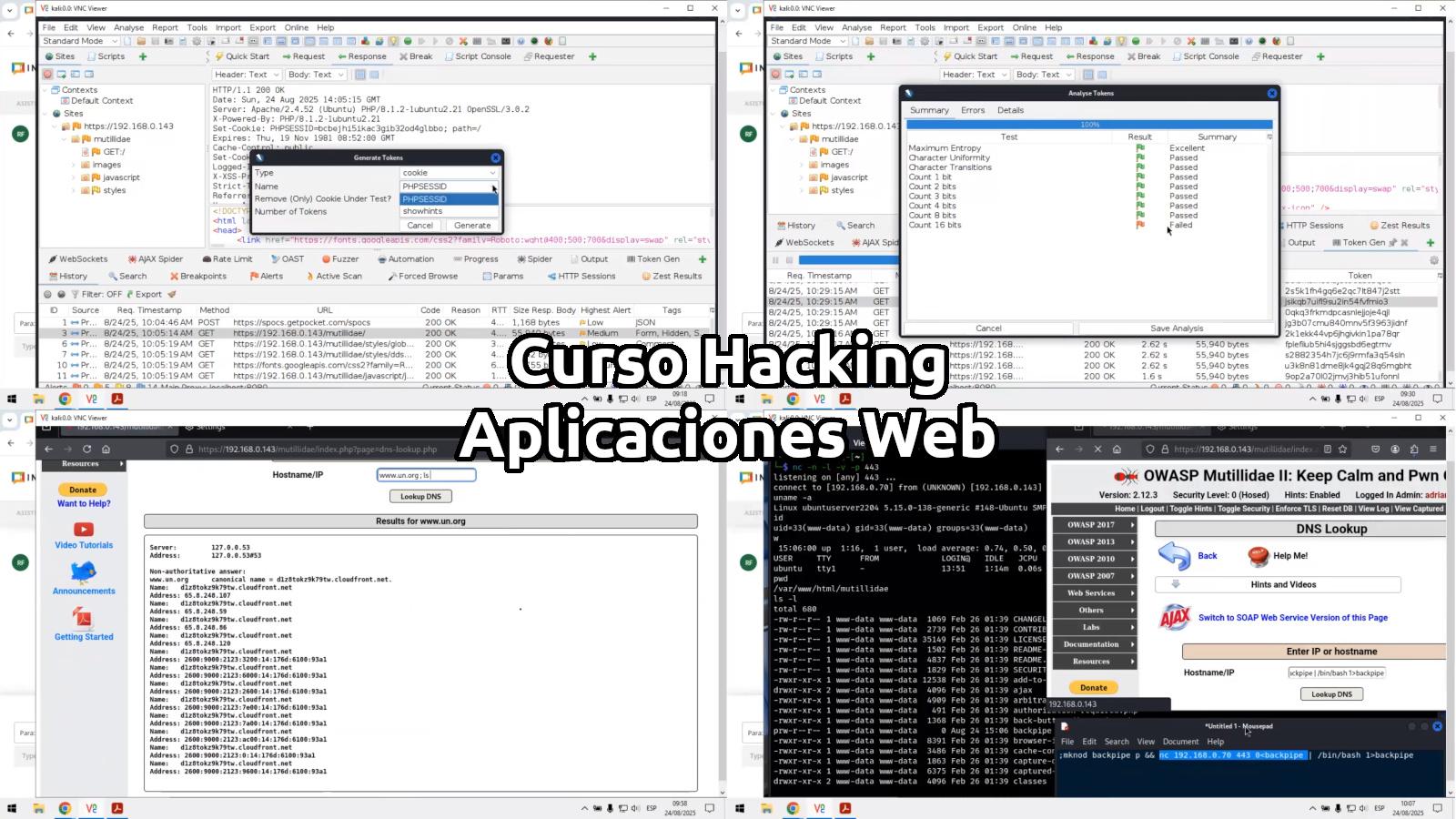Open Switch to SOAP Web Service Version link
The height and width of the screenshot is (819, 1456).
coord(1292,618)
